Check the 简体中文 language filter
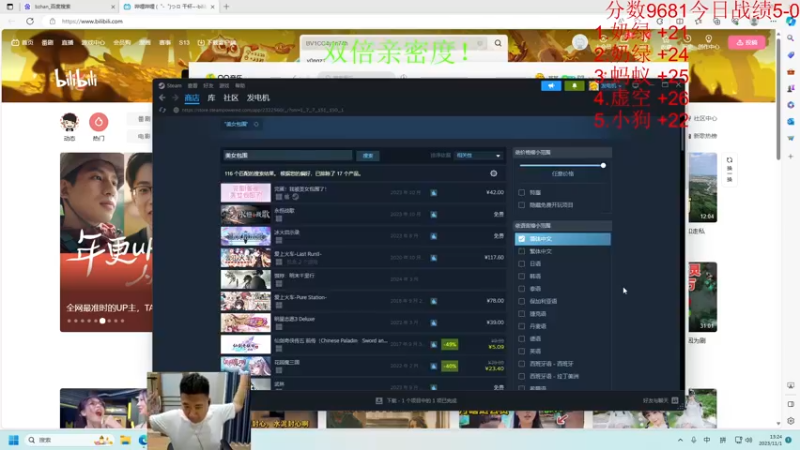The width and height of the screenshot is (800, 450). [521, 239]
